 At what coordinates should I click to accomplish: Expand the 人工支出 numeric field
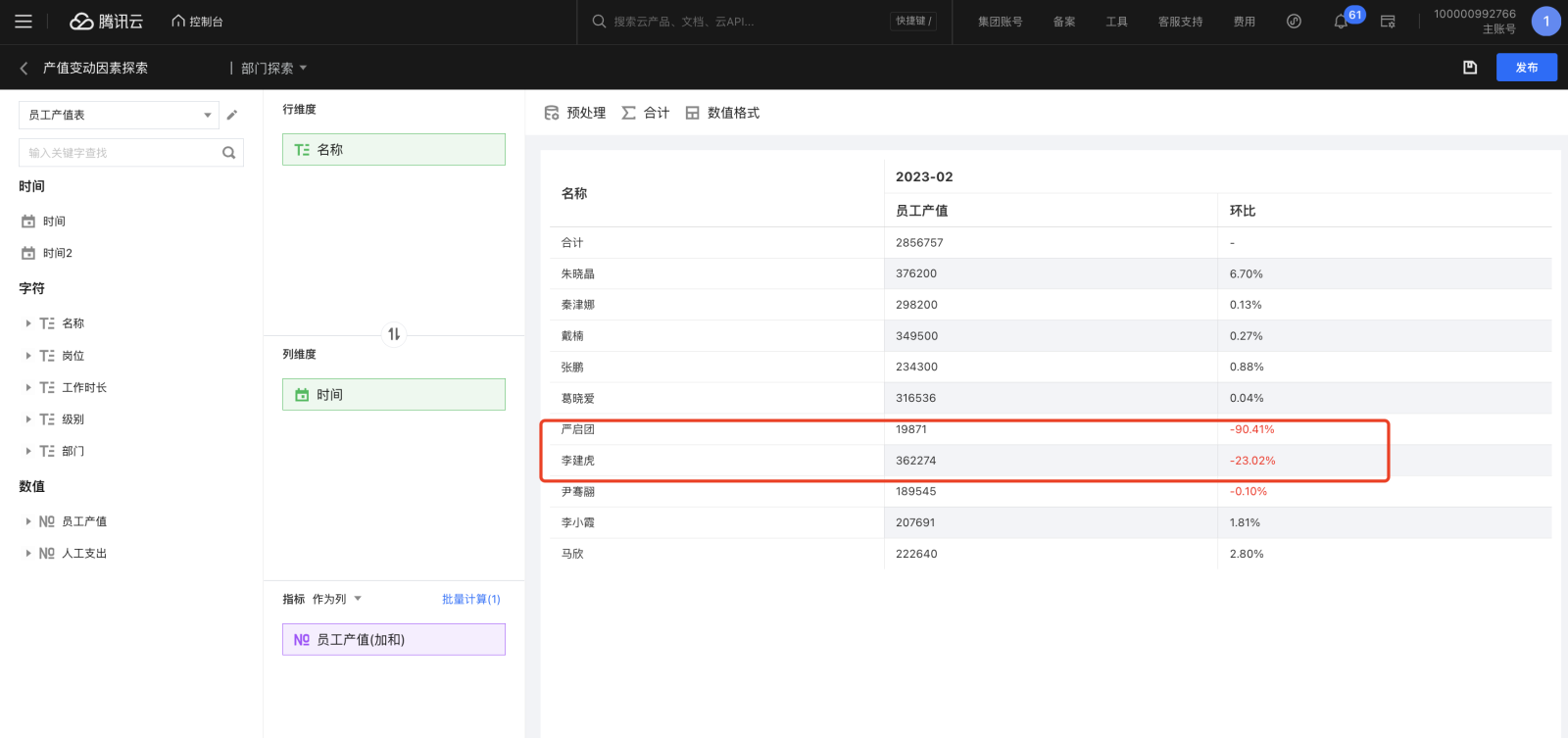(x=28, y=553)
